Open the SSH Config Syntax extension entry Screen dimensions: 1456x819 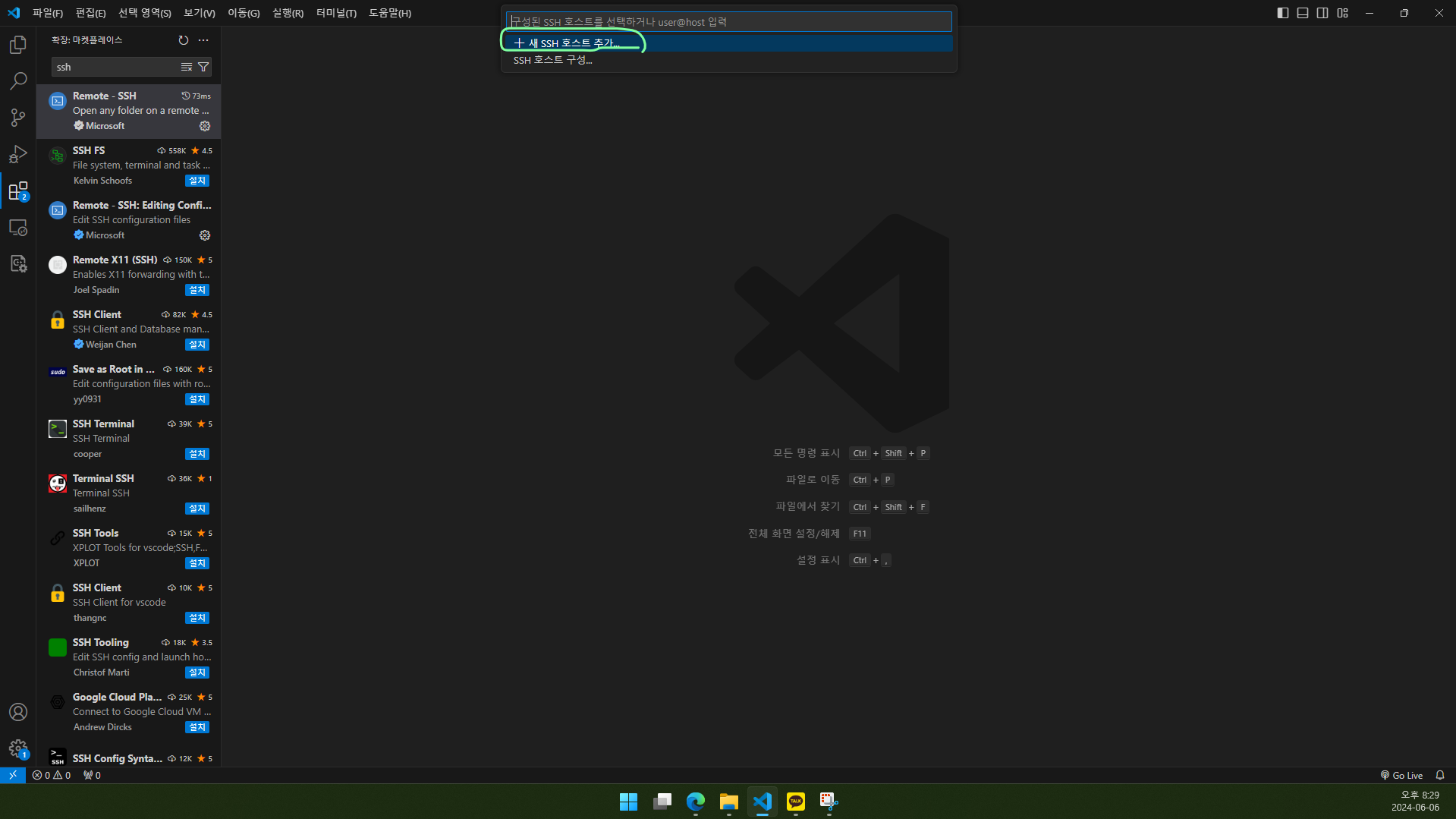pyautogui.click(x=128, y=757)
